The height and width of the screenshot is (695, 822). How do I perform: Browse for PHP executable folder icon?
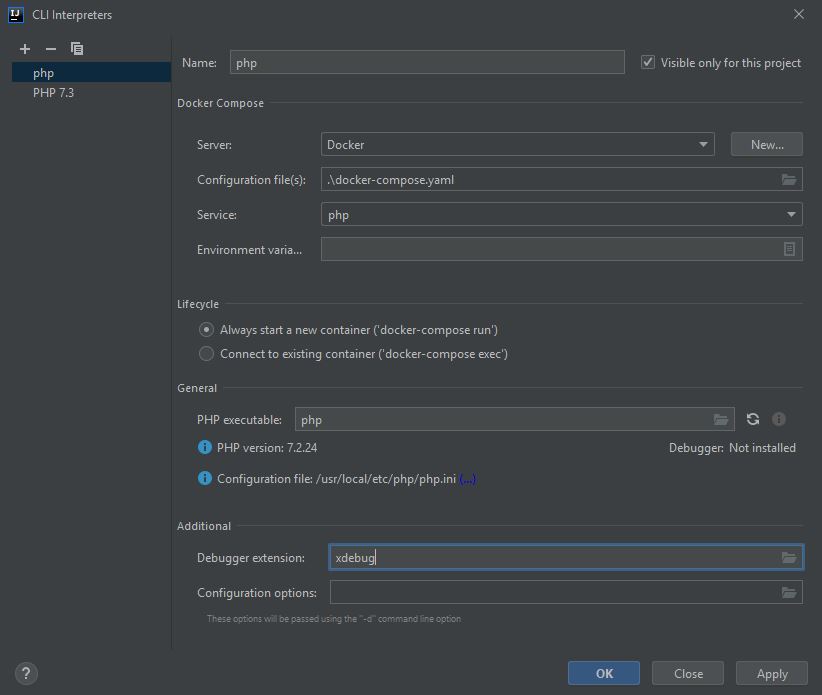[721, 419]
